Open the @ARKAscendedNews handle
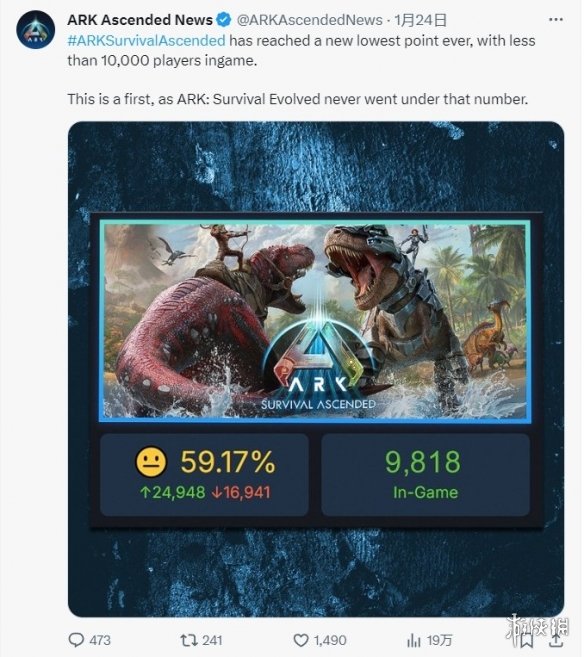 pos(309,20)
